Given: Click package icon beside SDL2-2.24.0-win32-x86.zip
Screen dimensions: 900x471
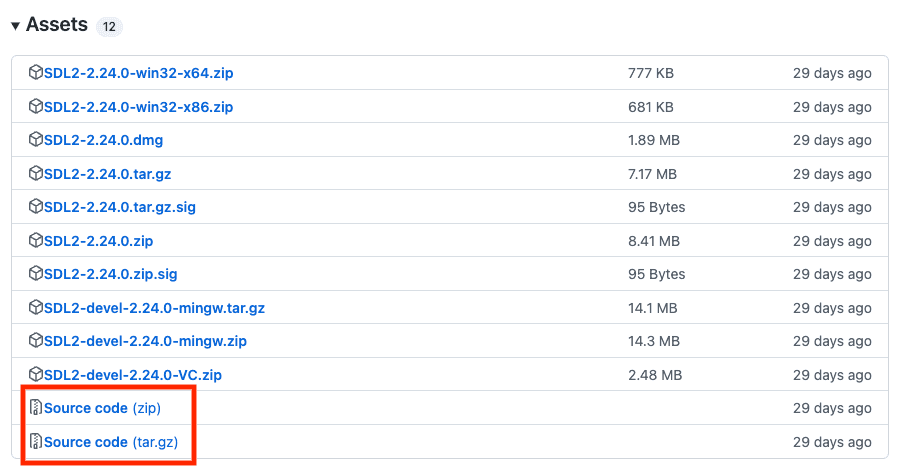Looking at the screenshot, I should pyautogui.click(x=36, y=107).
